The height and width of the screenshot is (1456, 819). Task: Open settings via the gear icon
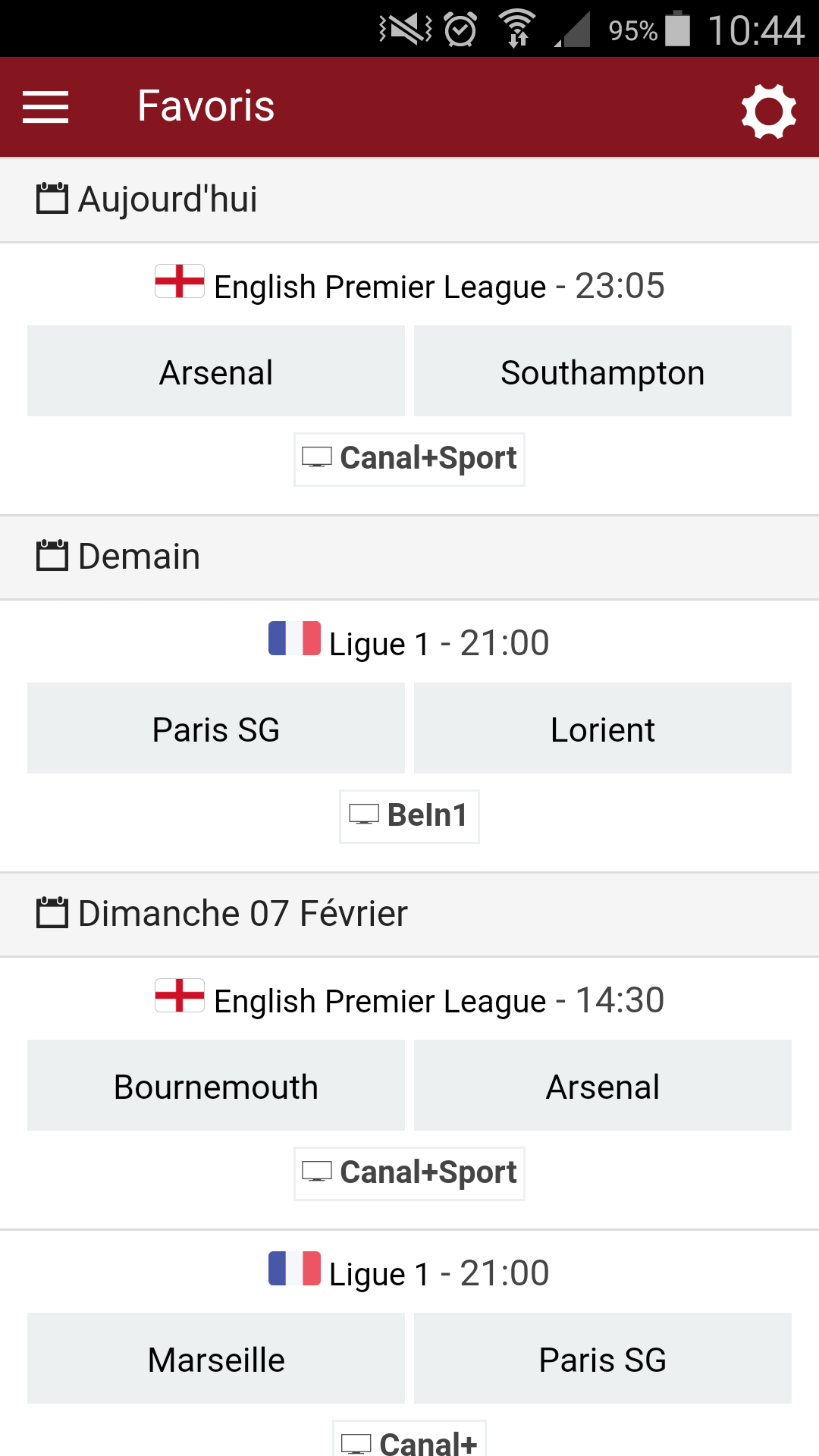(768, 111)
